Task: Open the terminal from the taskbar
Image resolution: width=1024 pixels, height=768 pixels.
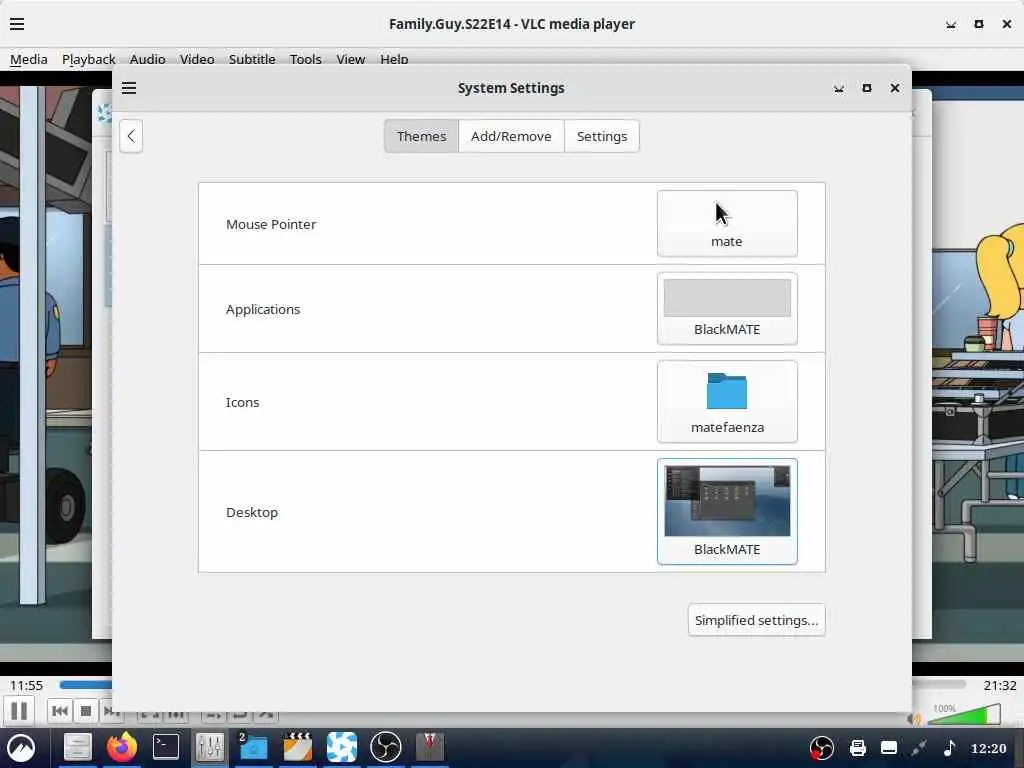Action: click(x=166, y=747)
